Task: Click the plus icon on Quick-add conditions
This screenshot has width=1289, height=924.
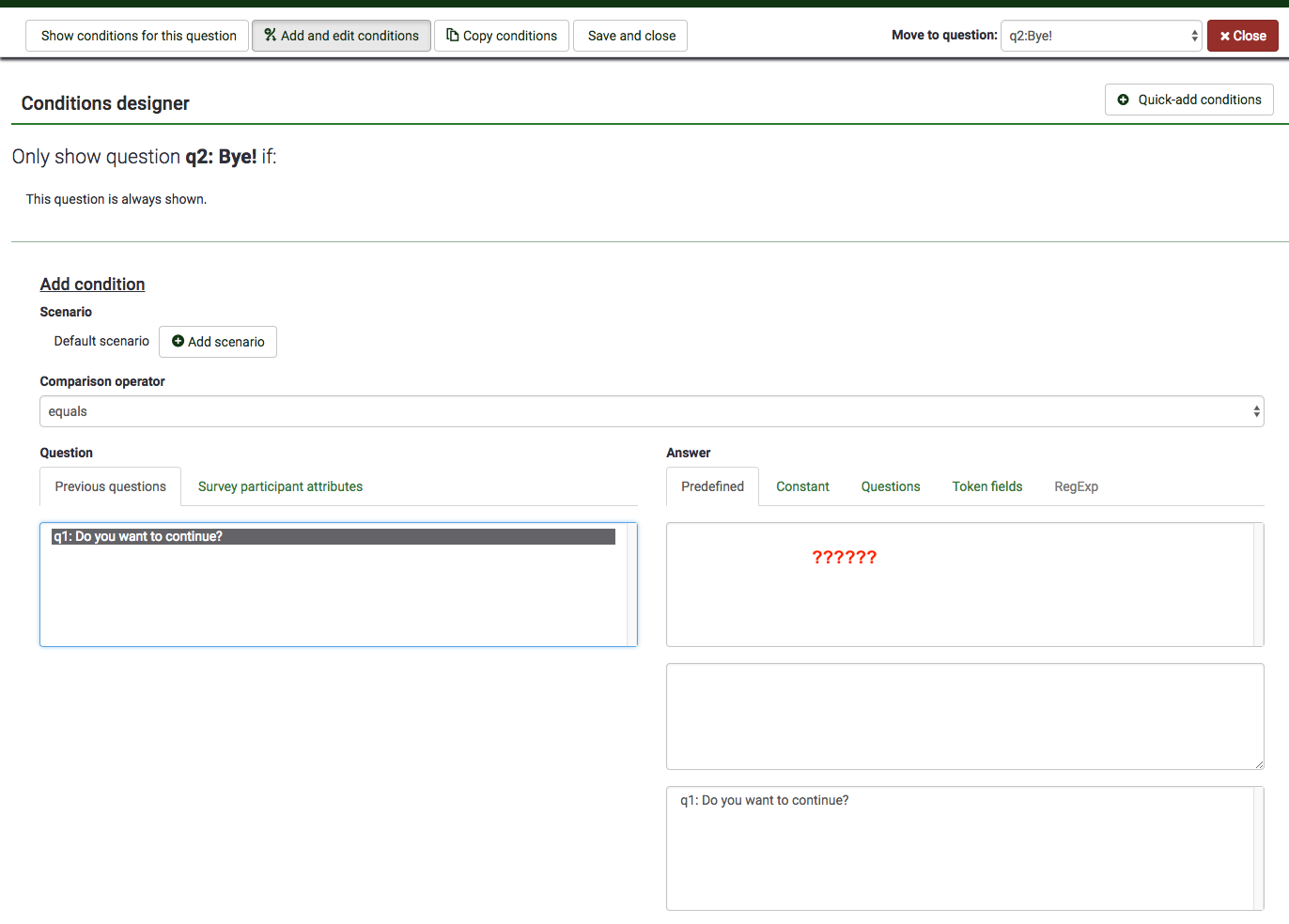Action: [x=1123, y=100]
